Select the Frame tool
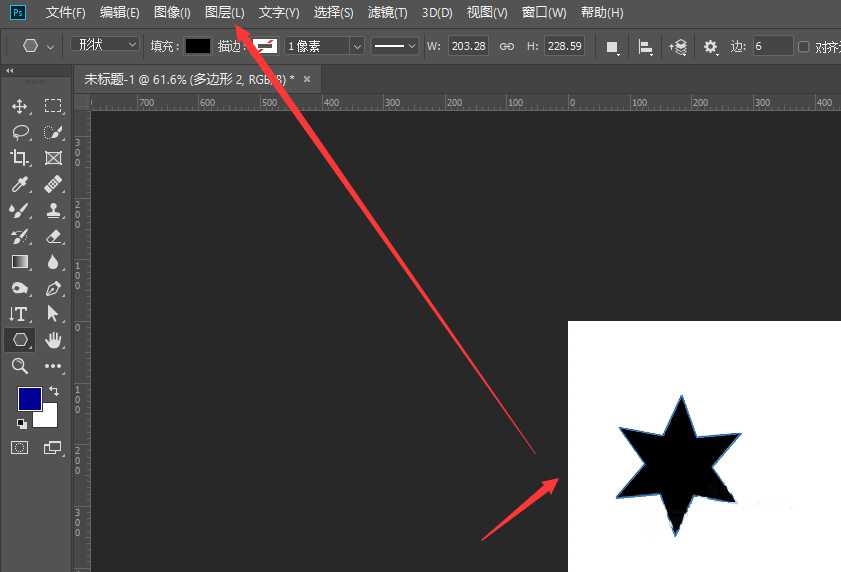The height and width of the screenshot is (572, 841). pyautogui.click(x=53, y=158)
